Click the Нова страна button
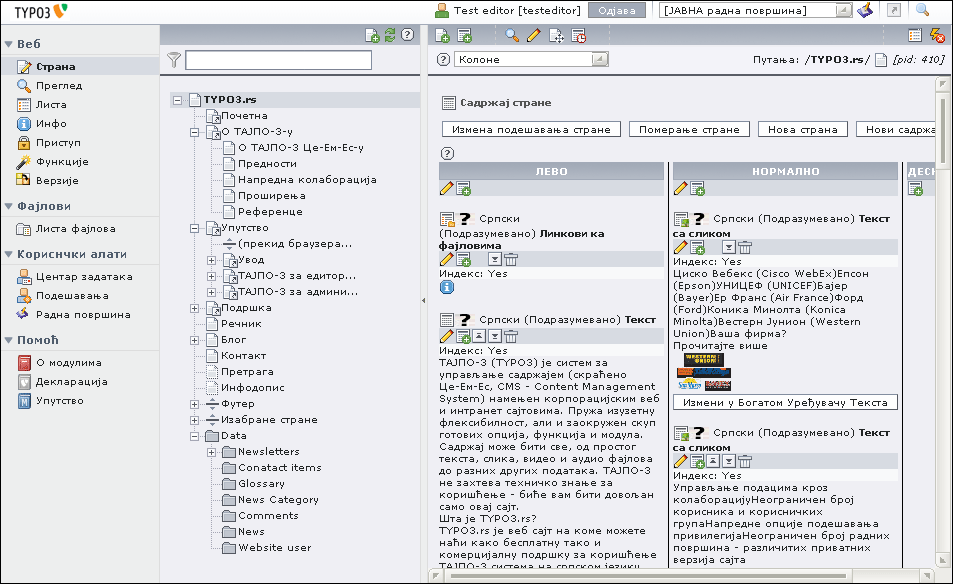 point(803,129)
